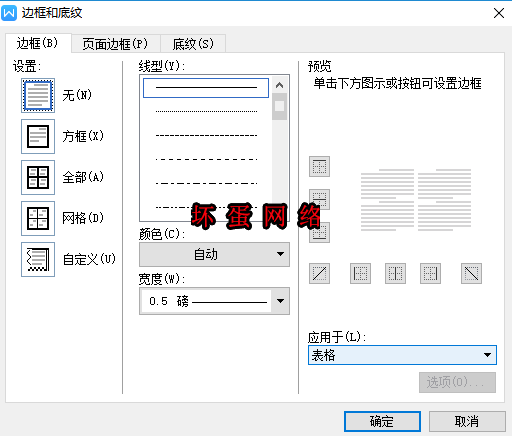
Task: Open the 颜色 color dropdown set to 自动
Action: 214,254
